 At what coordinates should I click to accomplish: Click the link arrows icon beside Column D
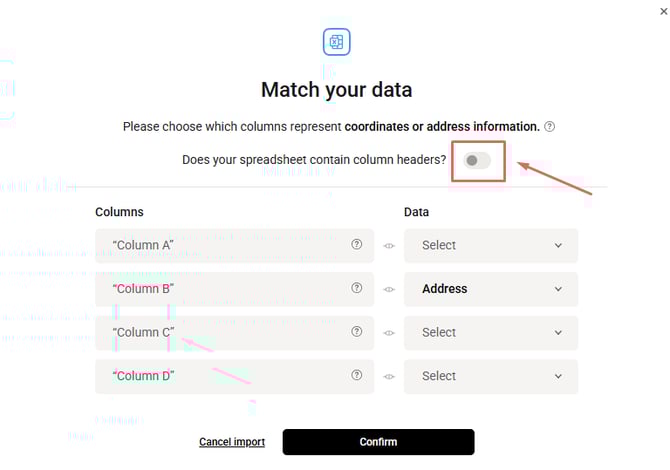pyautogui.click(x=389, y=377)
